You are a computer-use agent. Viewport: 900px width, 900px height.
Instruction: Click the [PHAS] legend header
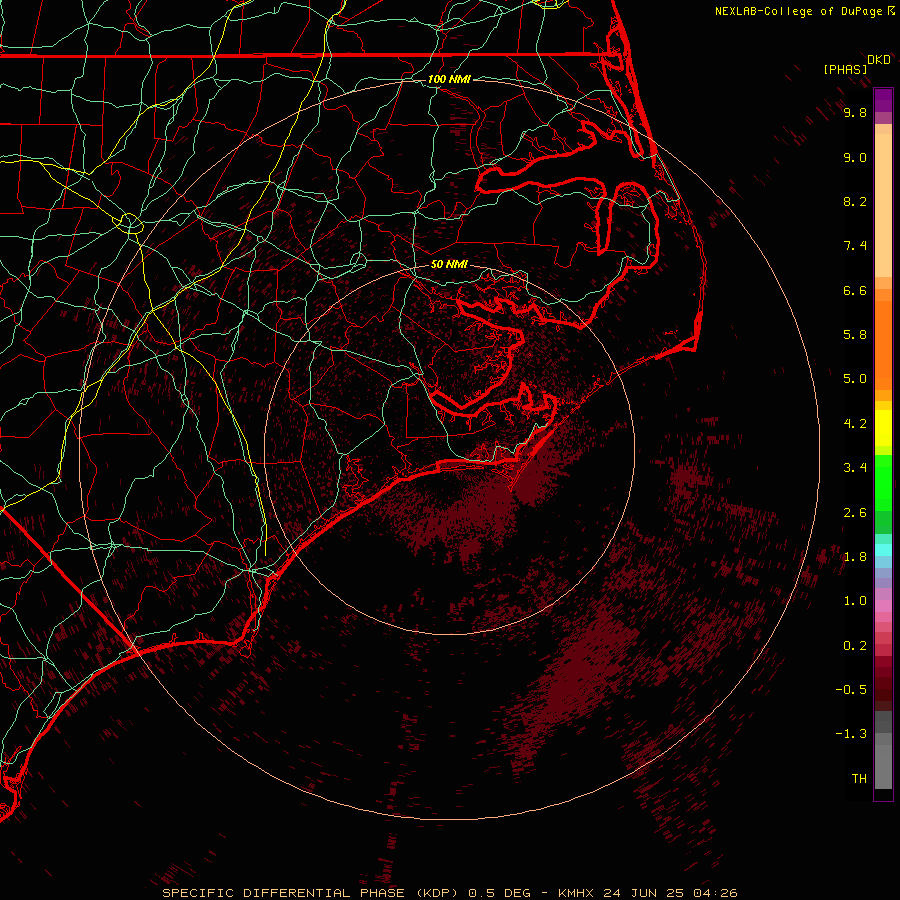pos(844,70)
